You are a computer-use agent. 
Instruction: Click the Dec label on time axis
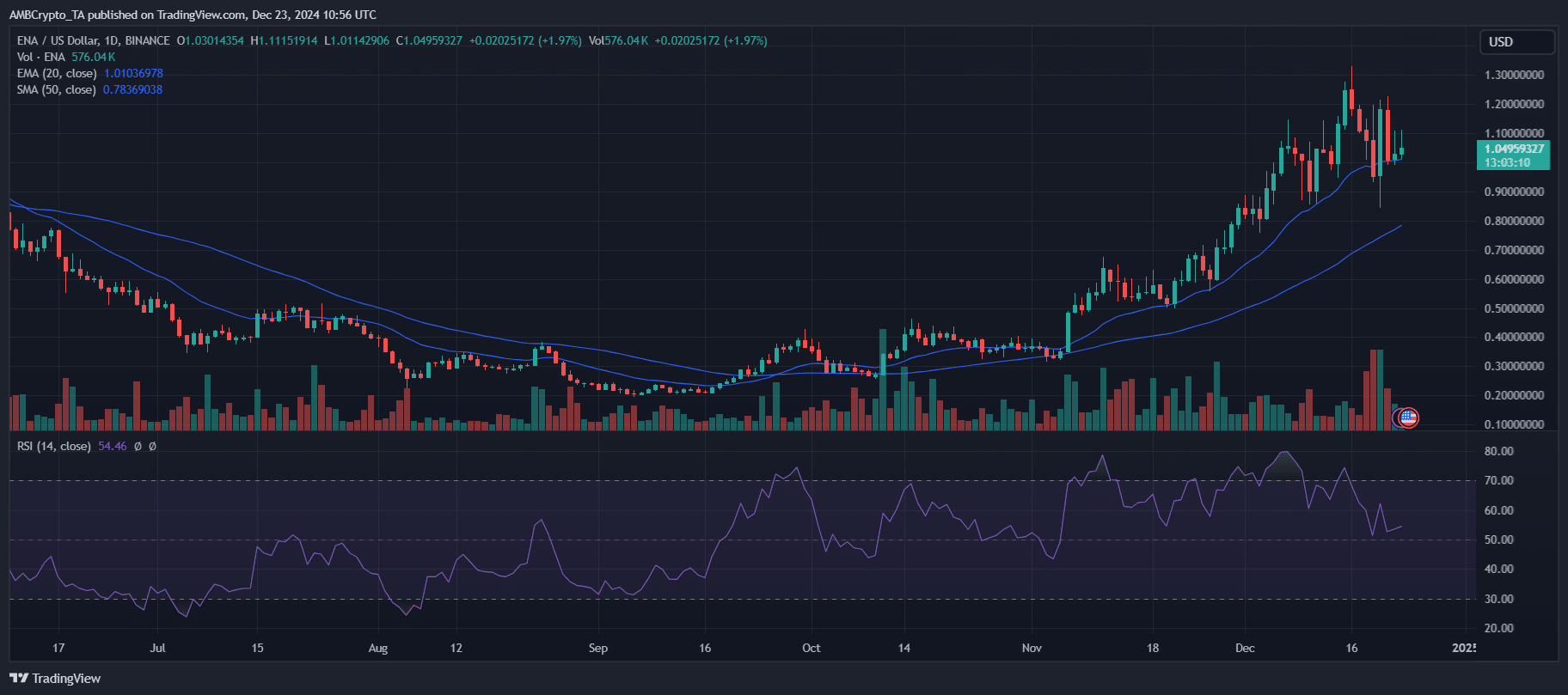pyautogui.click(x=1245, y=648)
